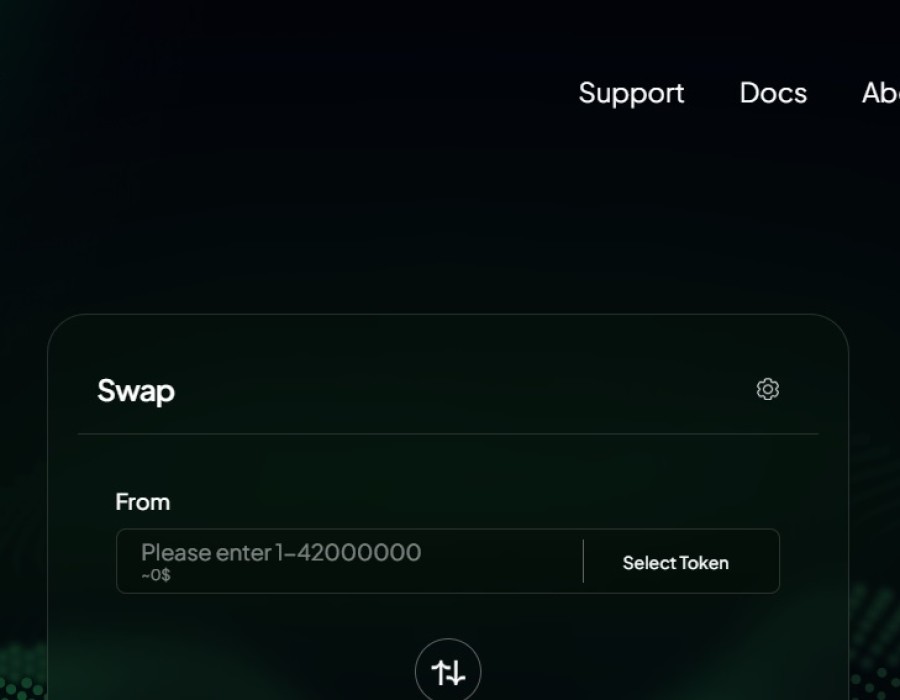900x700 pixels.
Task: Open slippage settings with the cog icon
Action: (767, 390)
